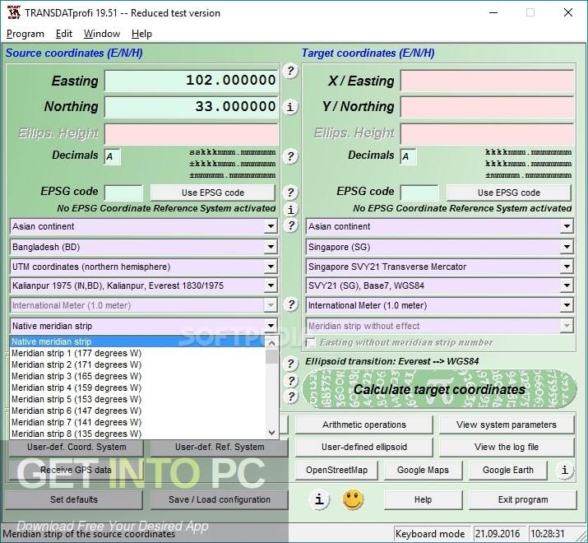Screen dimensions: 588x543
Task: Click the Google Maps button
Action: point(423,470)
